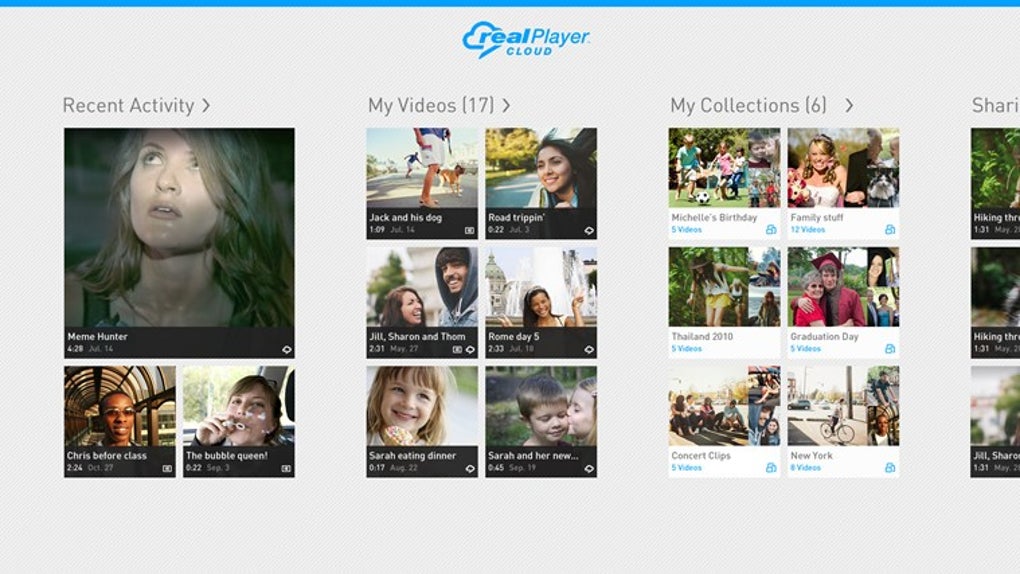Open the Michelle's Birthday collection photo
This screenshot has width=1020, height=574.
click(724, 168)
